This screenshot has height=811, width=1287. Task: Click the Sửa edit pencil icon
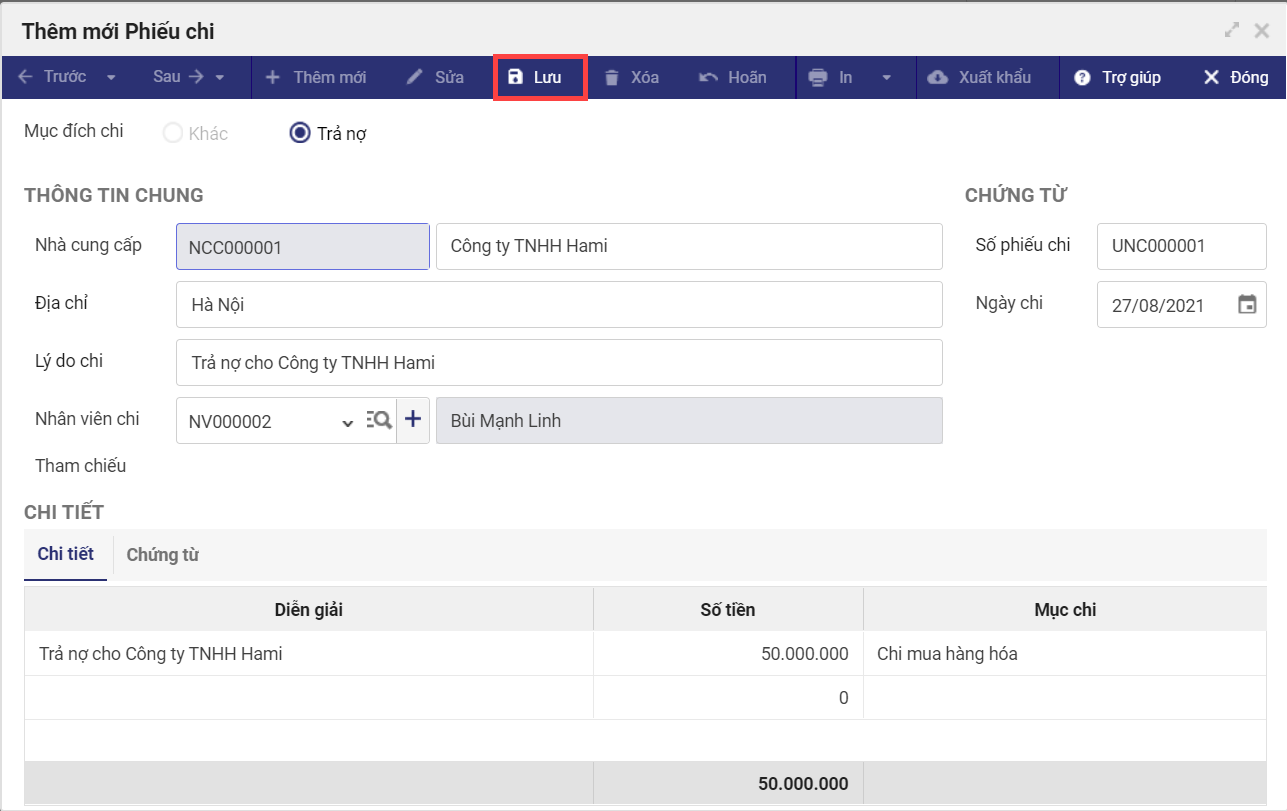[x=416, y=78]
